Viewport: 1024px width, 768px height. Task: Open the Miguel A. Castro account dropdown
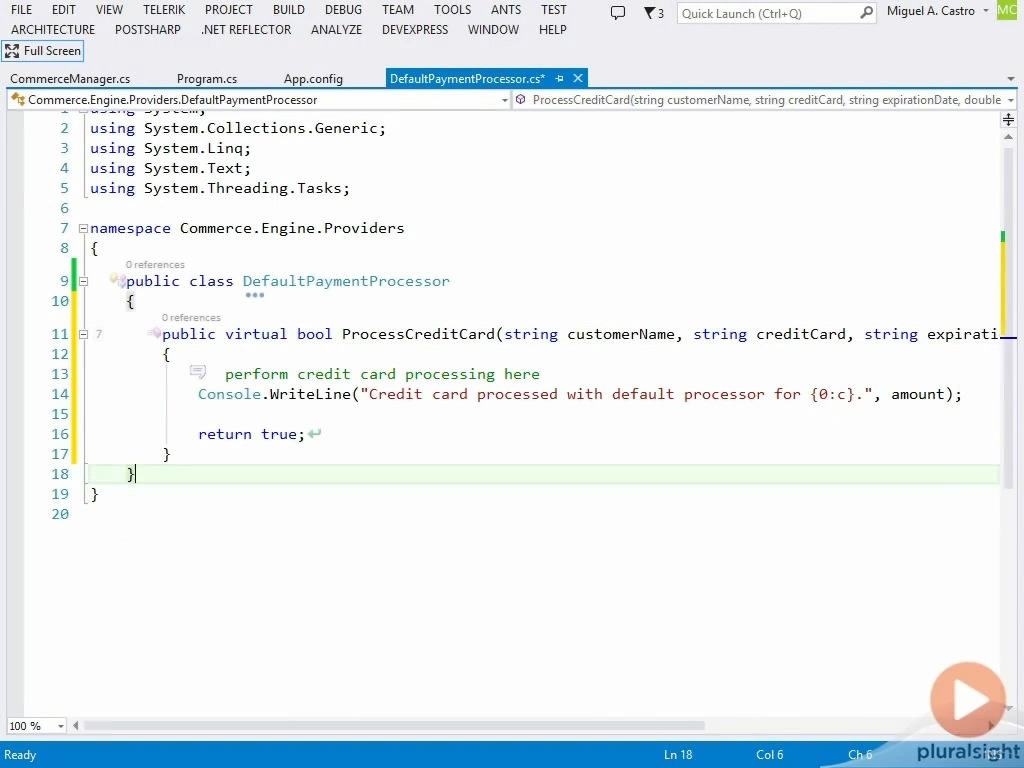pyautogui.click(x=937, y=11)
